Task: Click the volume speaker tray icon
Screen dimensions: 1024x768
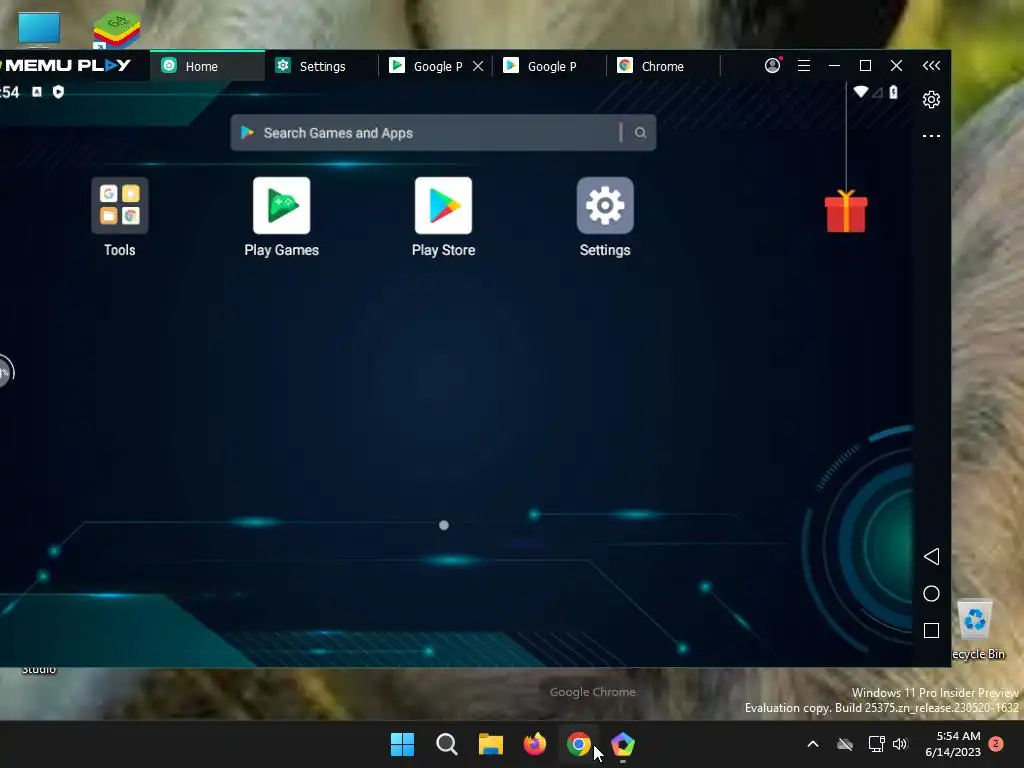Action: 900,744
